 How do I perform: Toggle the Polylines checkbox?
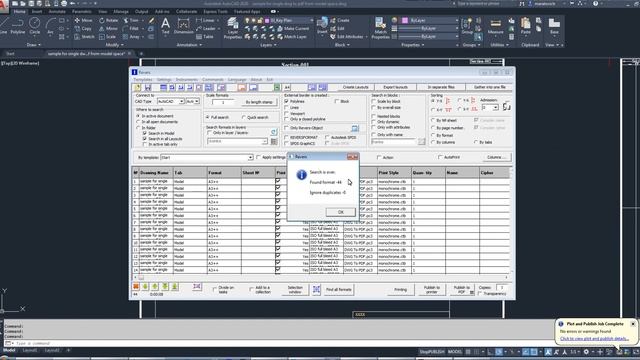[x=287, y=101]
